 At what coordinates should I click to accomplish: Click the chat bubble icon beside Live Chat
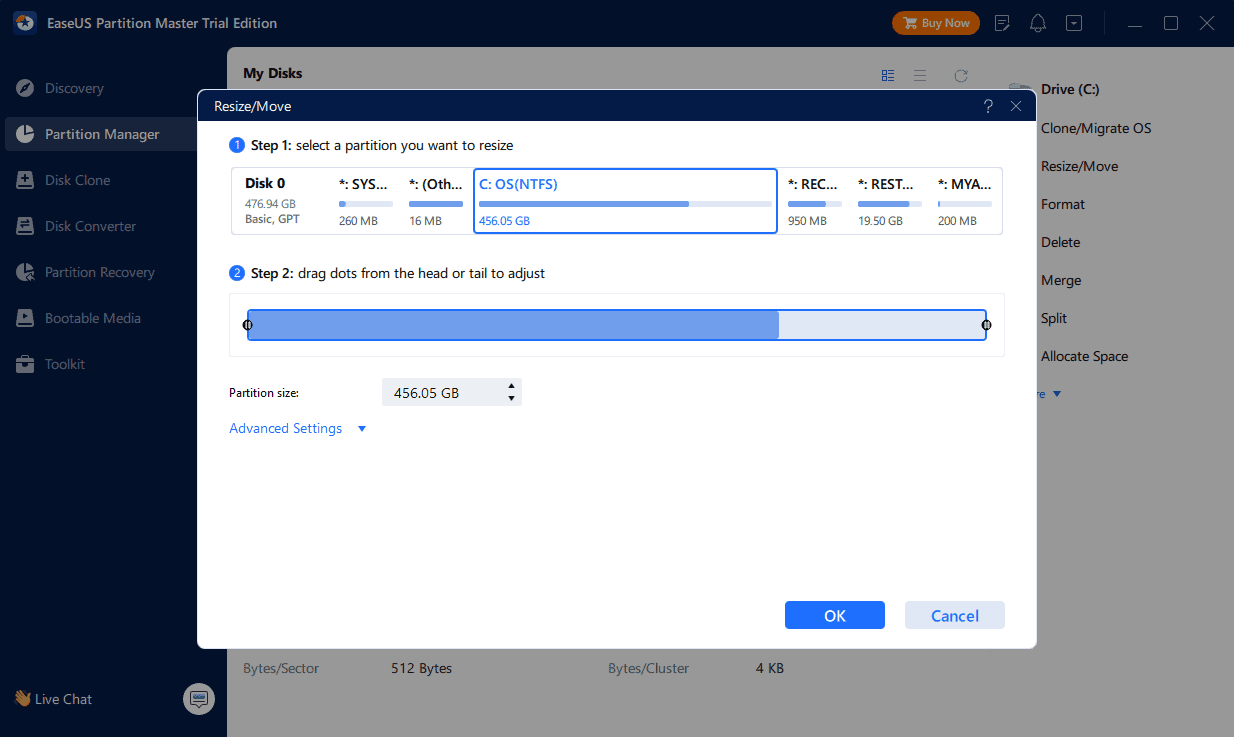[x=199, y=698]
